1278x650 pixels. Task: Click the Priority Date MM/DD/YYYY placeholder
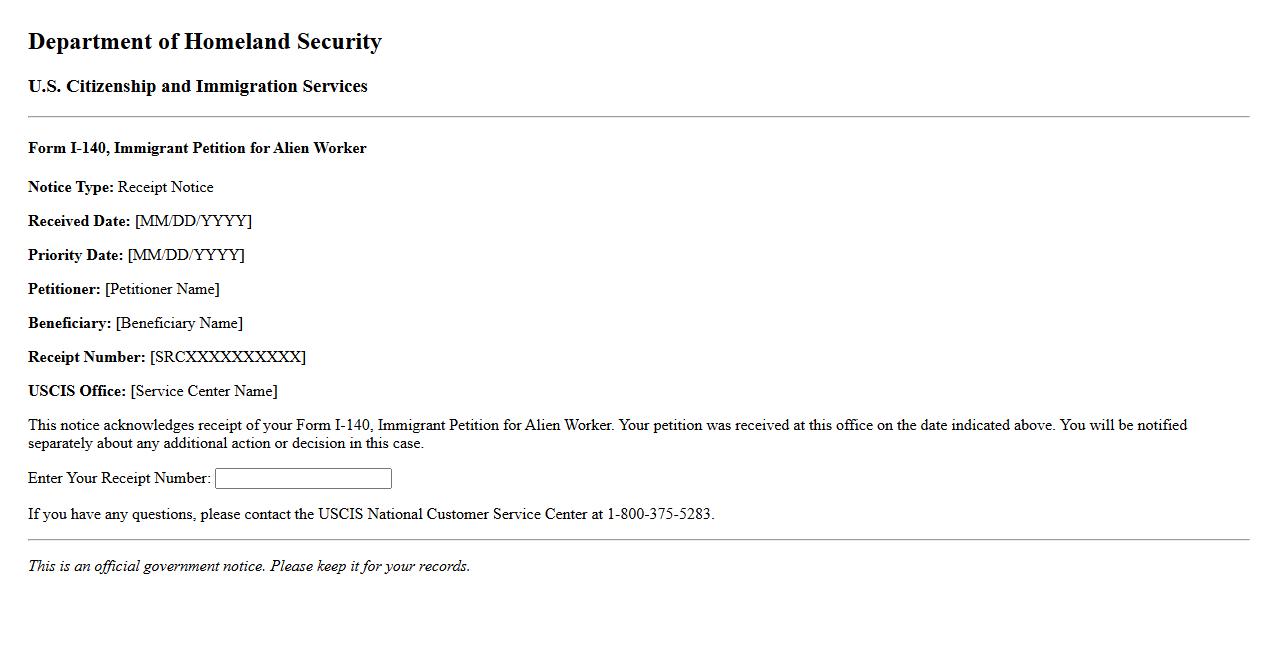[x=186, y=255]
